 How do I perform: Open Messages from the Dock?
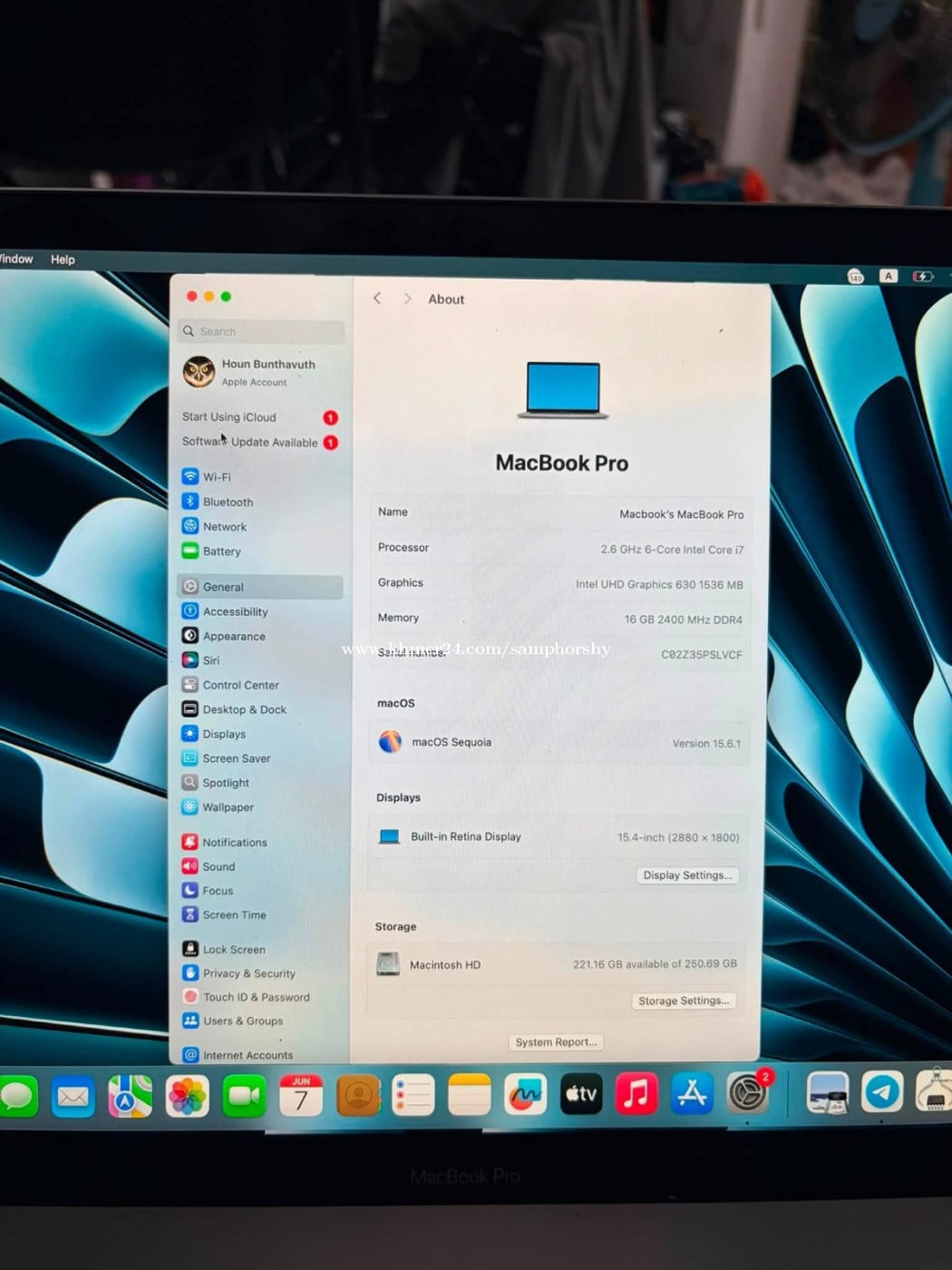coord(16,1097)
